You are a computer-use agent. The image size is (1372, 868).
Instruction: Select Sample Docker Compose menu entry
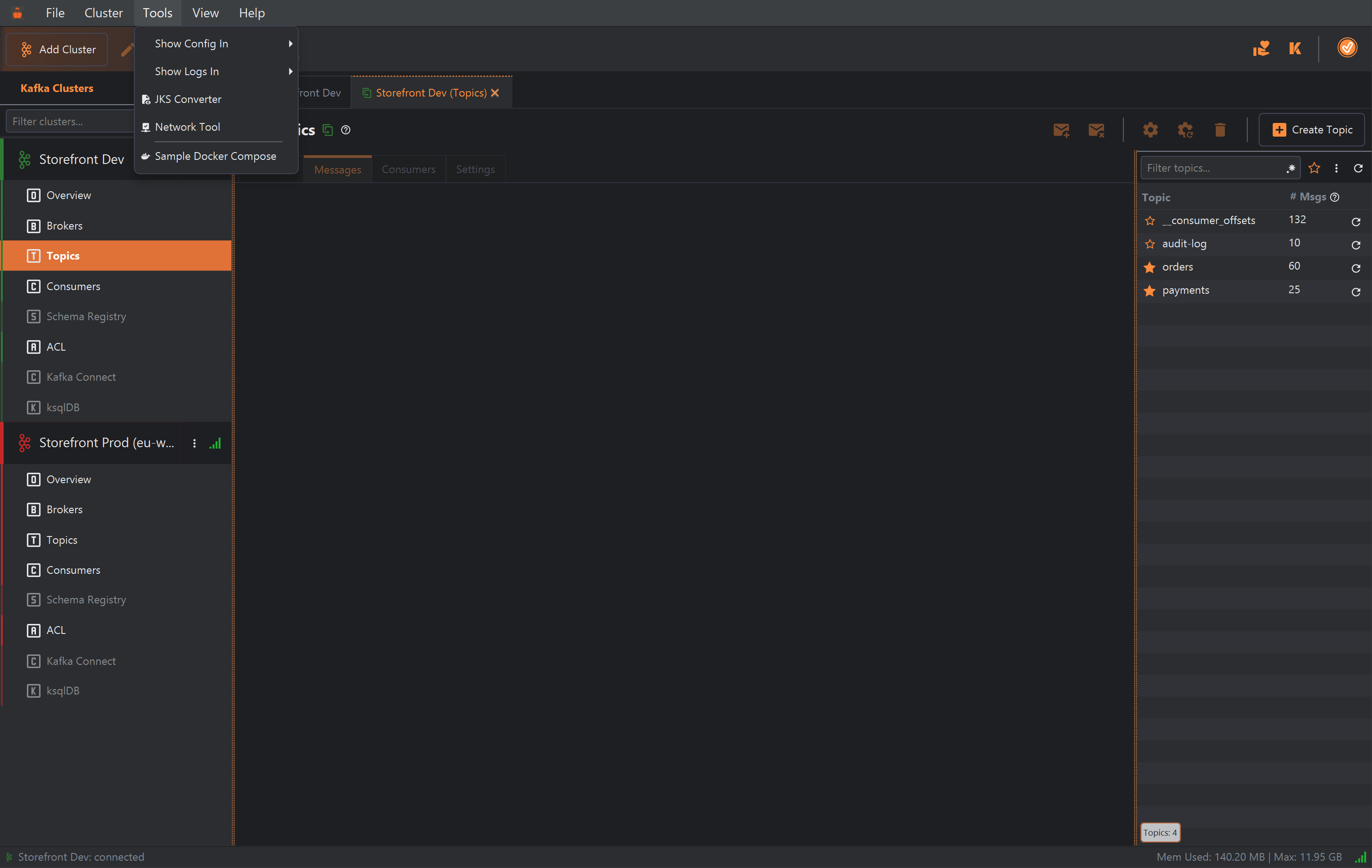pos(216,156)
